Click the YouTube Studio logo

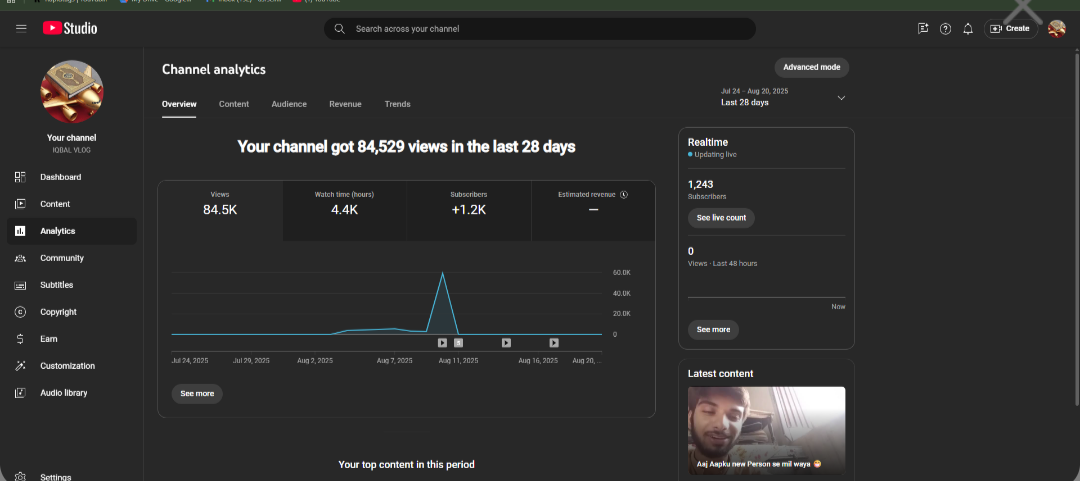coord(70,28)
